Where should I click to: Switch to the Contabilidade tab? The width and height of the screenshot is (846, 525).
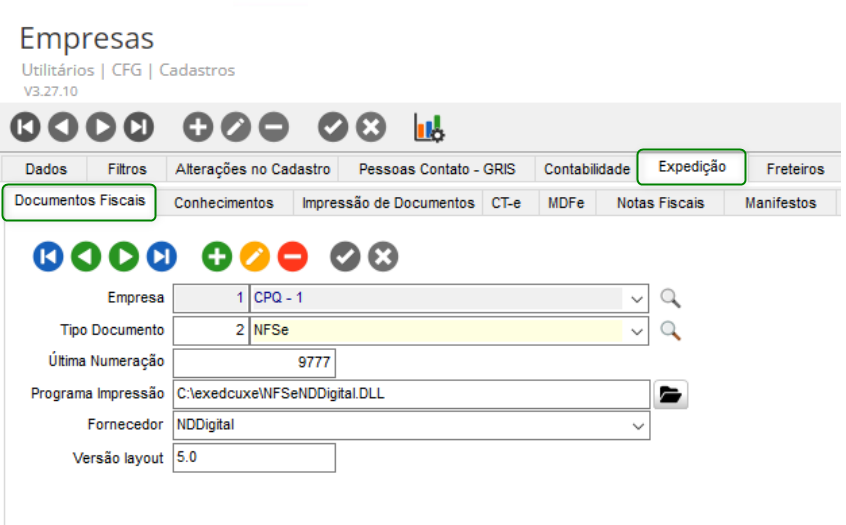point(587,169)
